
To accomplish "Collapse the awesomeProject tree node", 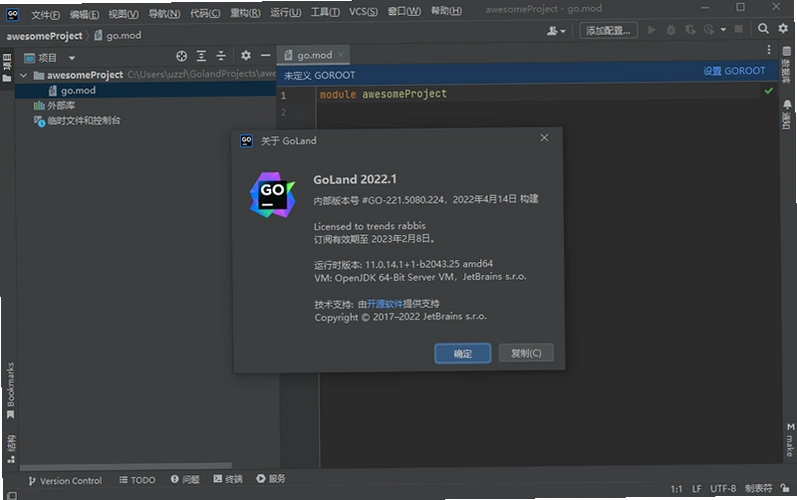I will click(x=23, y=76).
